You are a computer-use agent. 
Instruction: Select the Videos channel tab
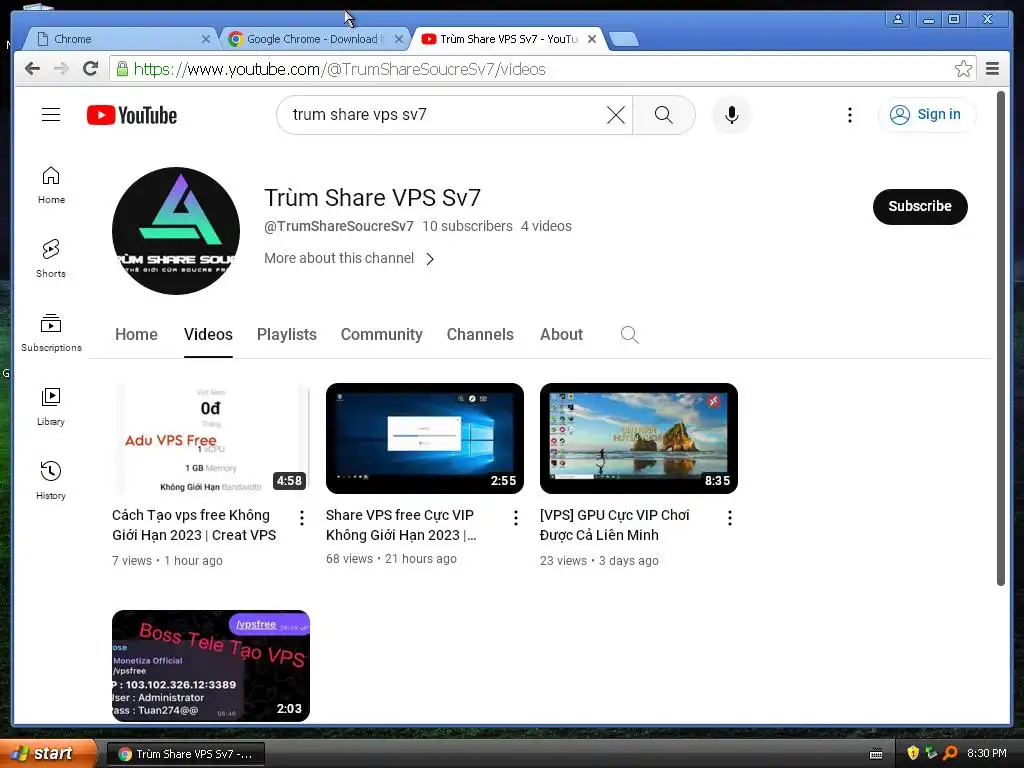point(208,334)
